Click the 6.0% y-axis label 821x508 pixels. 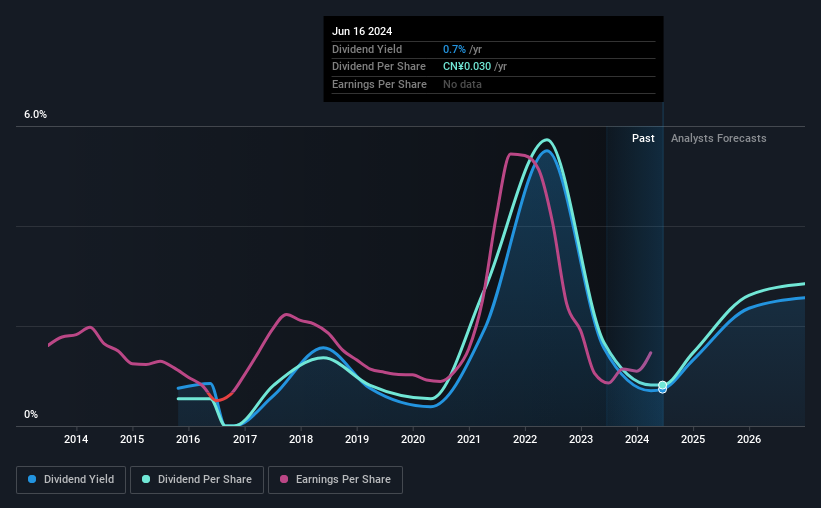[x=35, y=115]
